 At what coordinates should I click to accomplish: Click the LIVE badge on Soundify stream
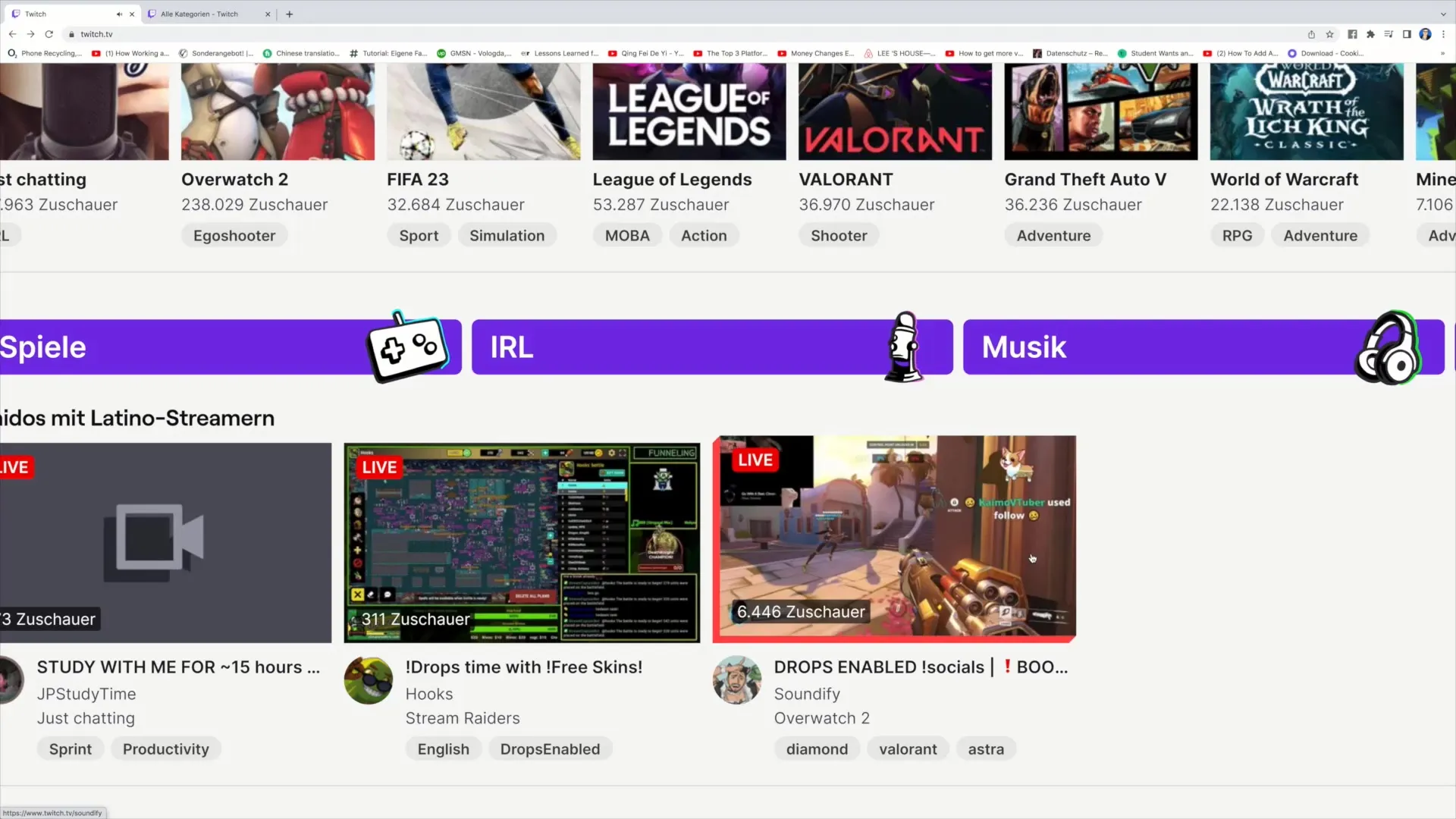756,459
